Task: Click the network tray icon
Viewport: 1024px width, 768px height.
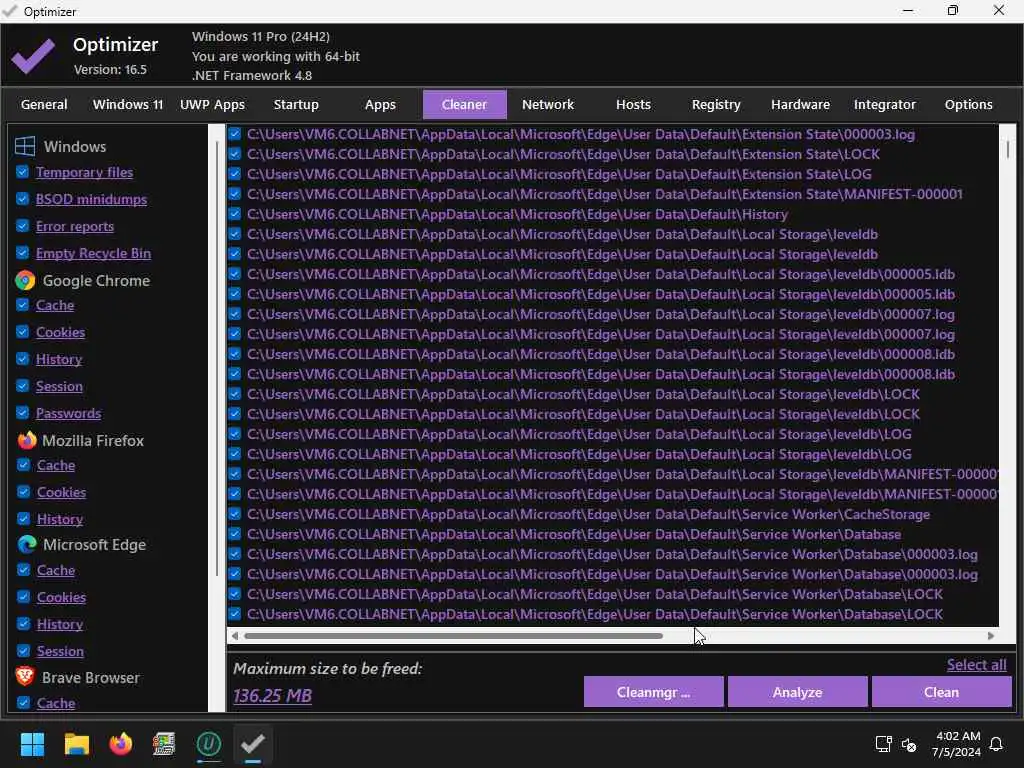Action: [884, 744]
